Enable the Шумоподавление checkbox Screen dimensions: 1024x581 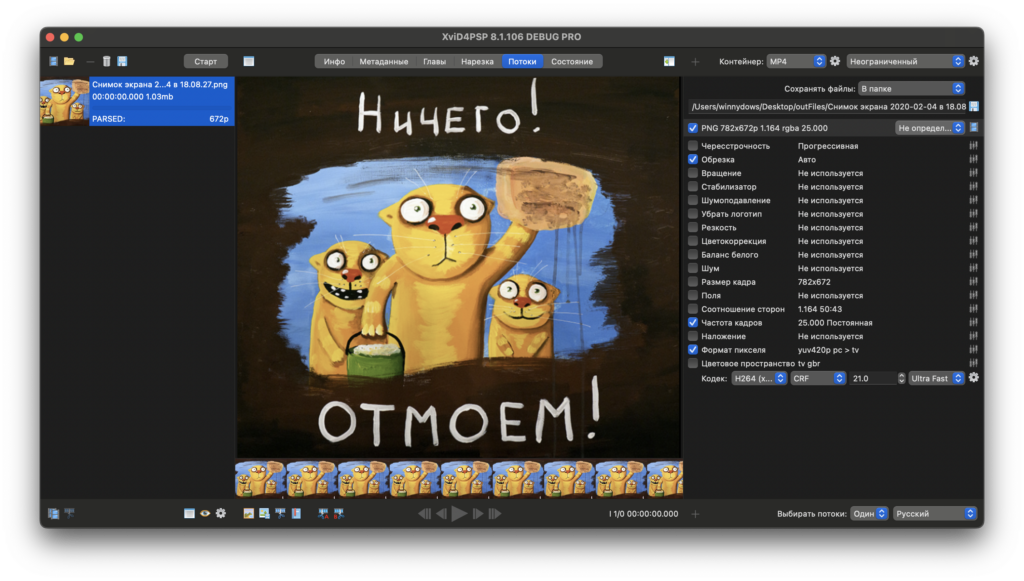693,200
